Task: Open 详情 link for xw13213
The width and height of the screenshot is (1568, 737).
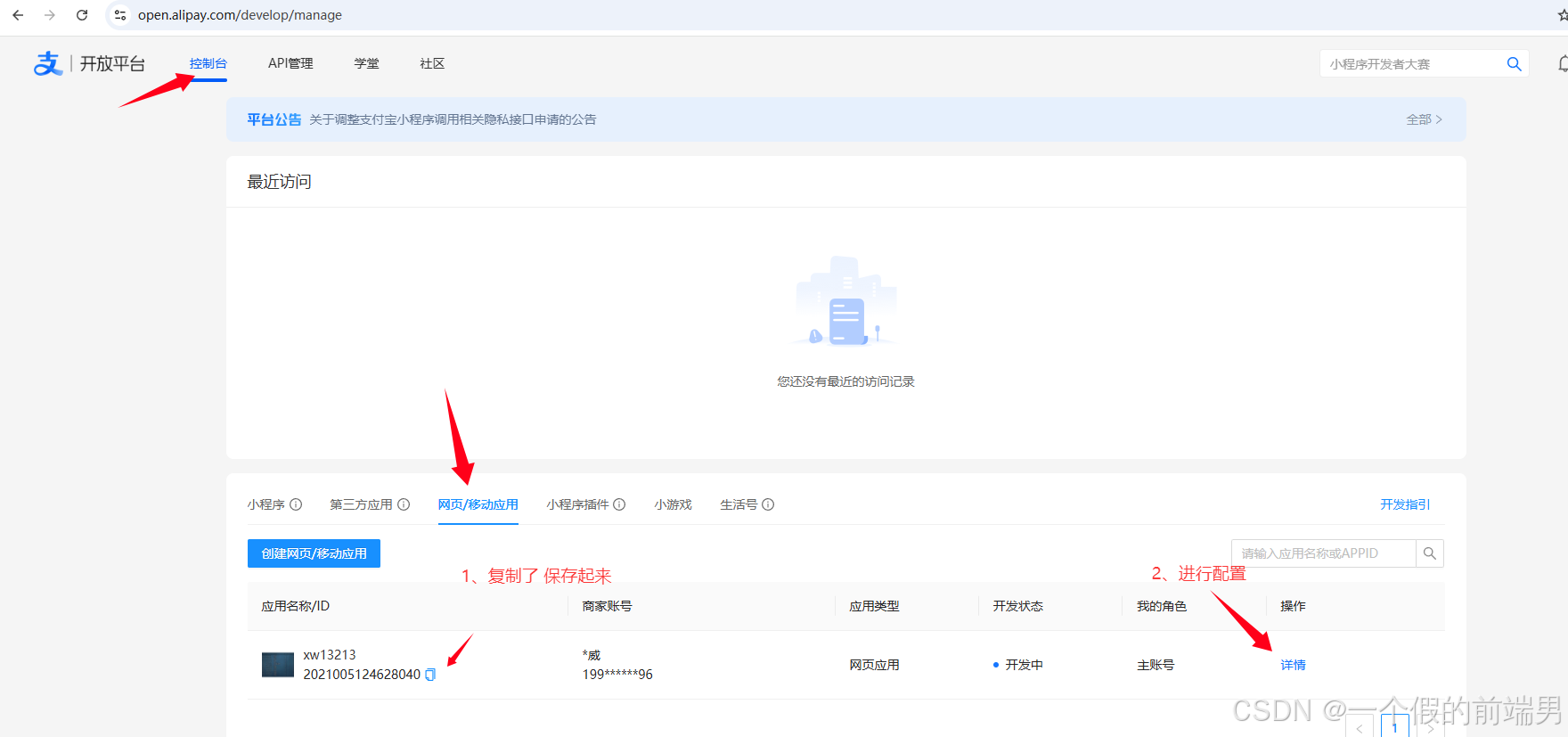Action: tap(1293, 665)
